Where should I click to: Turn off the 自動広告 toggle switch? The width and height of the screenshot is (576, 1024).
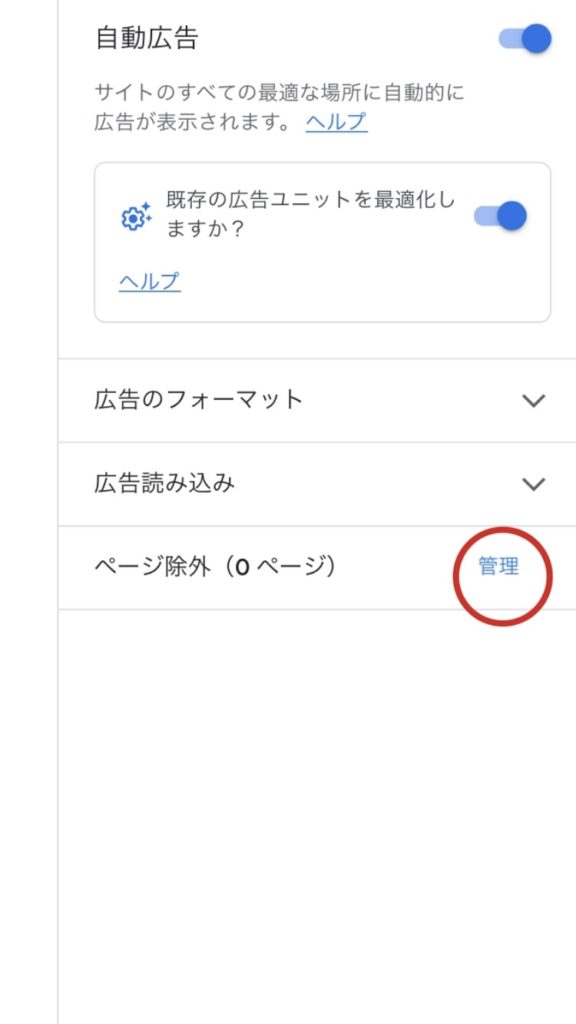(x=525, y=39)
